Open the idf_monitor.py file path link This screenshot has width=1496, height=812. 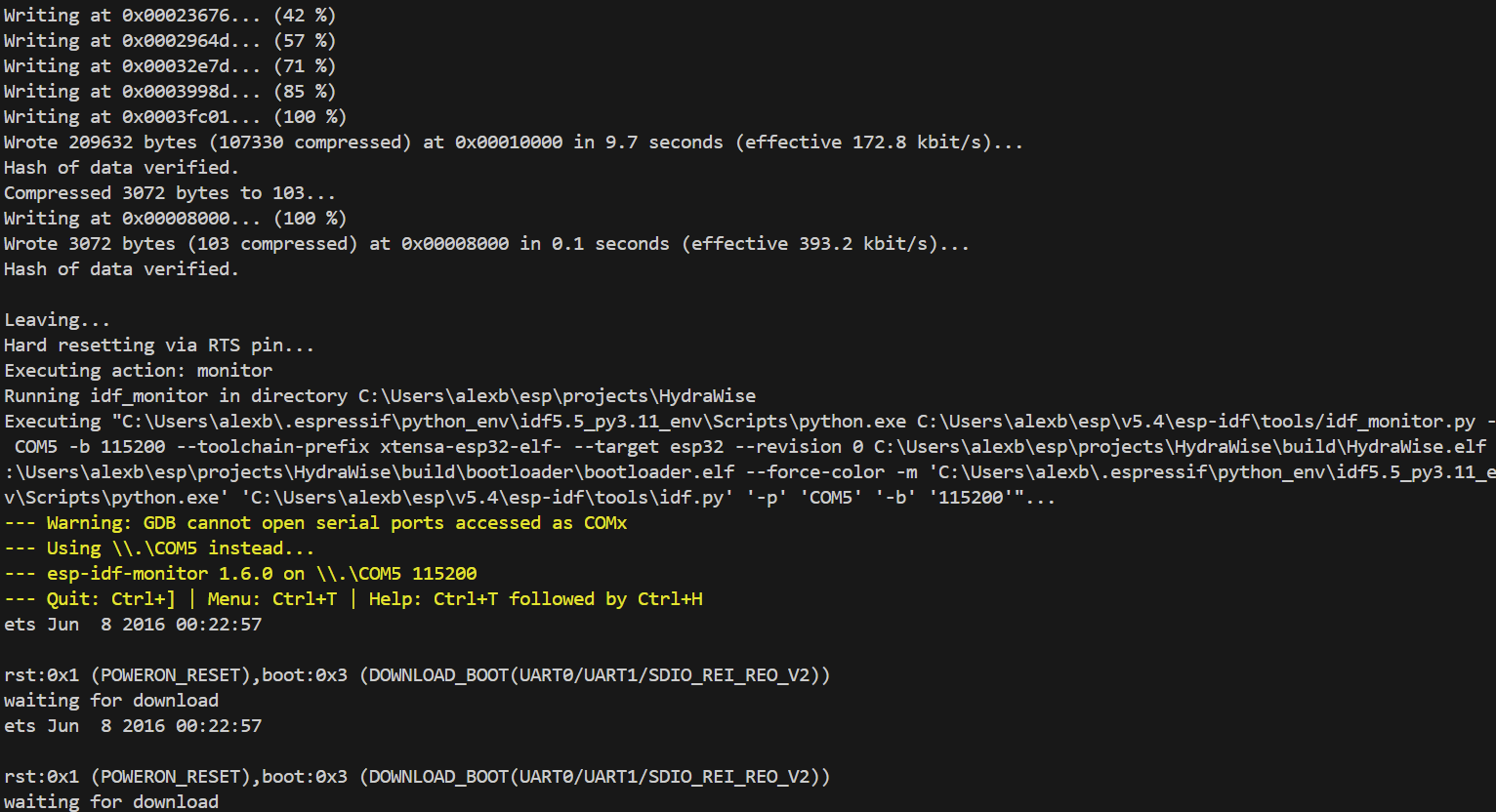point(1195,422)
